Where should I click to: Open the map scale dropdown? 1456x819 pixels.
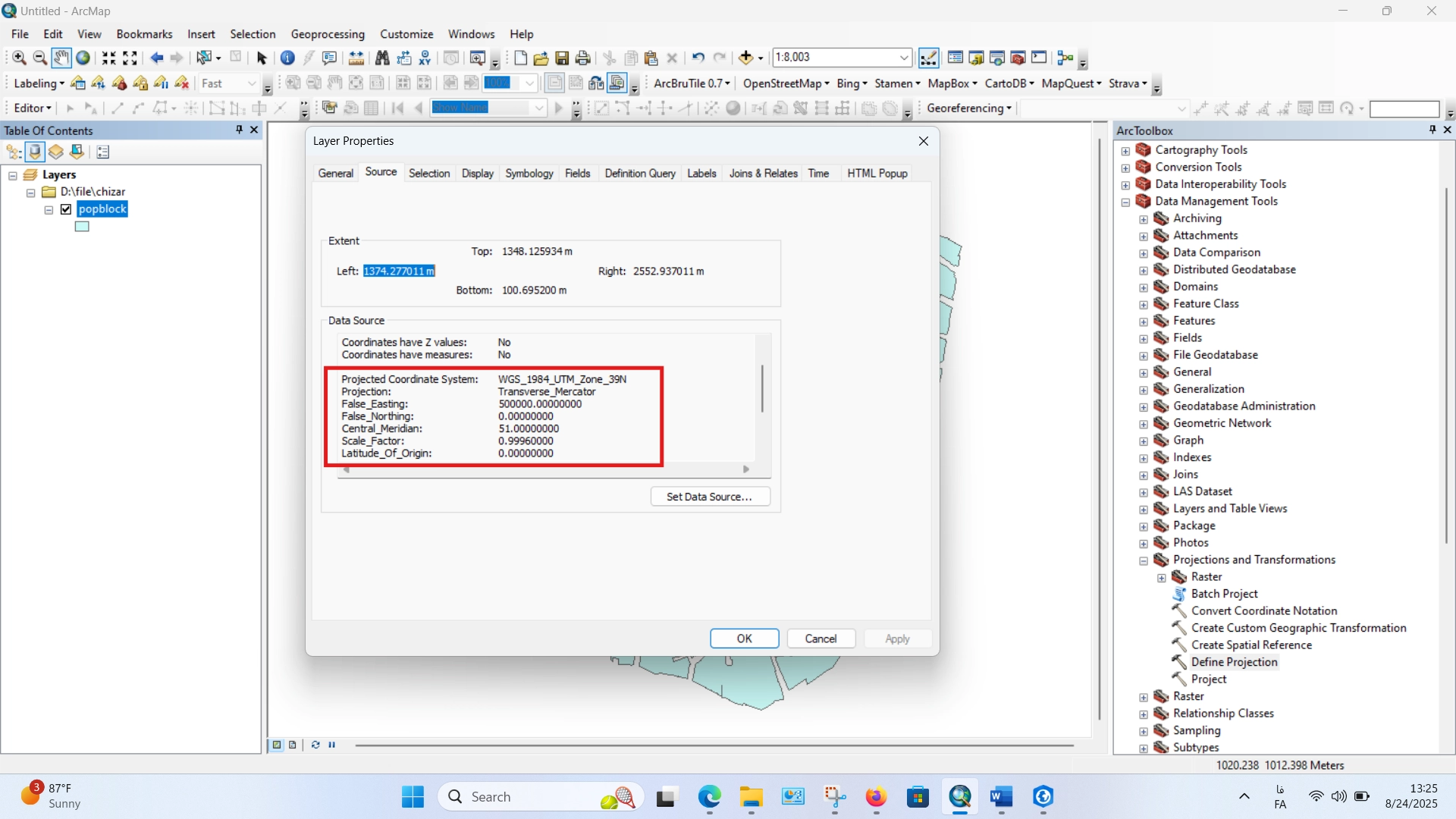pos(904,58)
